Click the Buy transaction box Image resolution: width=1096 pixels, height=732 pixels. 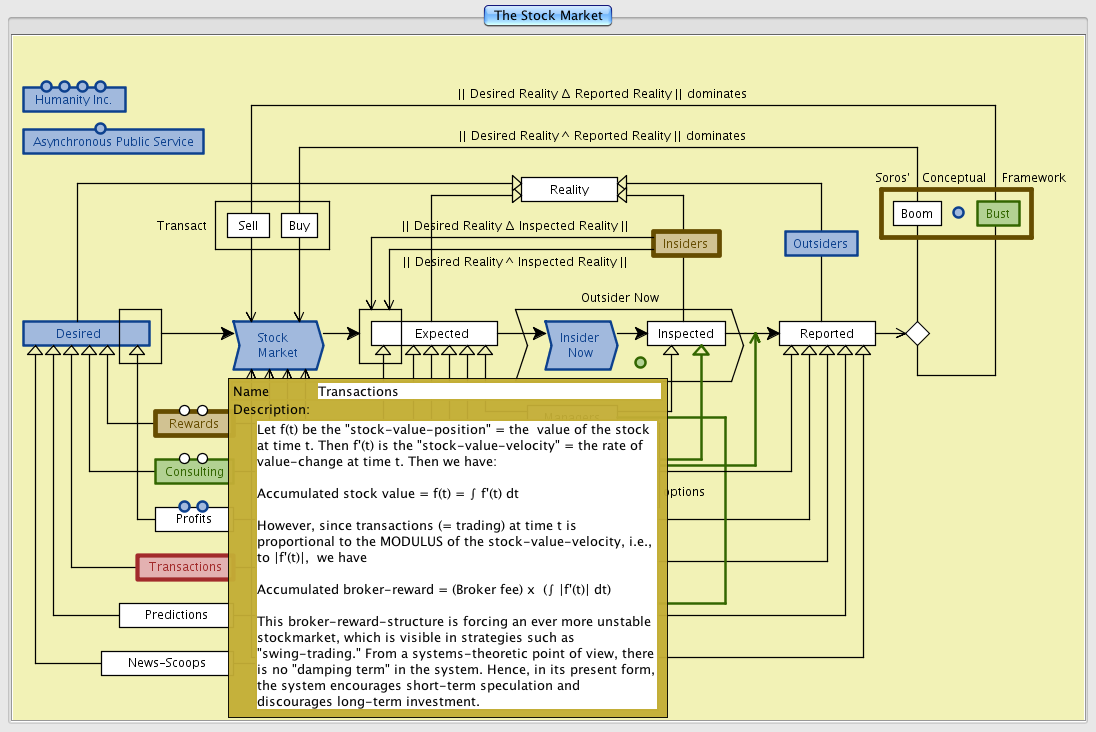coord(299,226)
